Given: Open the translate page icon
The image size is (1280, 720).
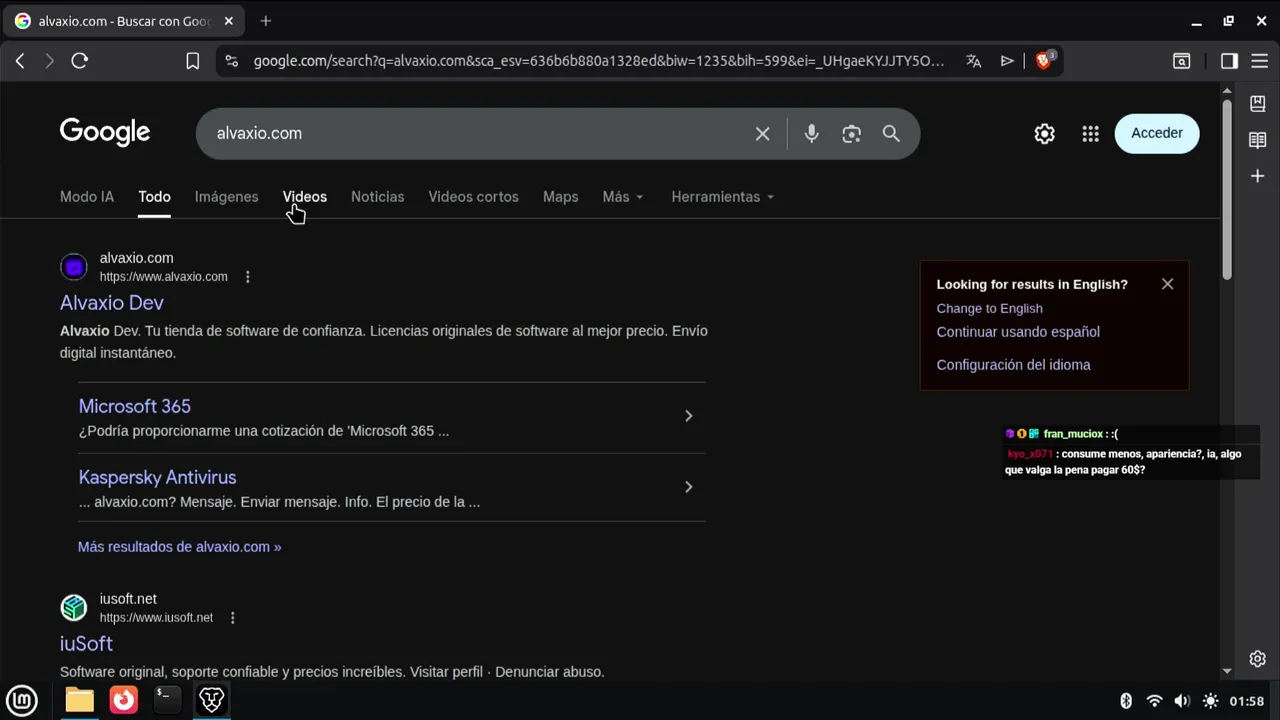Looking at the screenshot, I should click(x=973, y=61).
